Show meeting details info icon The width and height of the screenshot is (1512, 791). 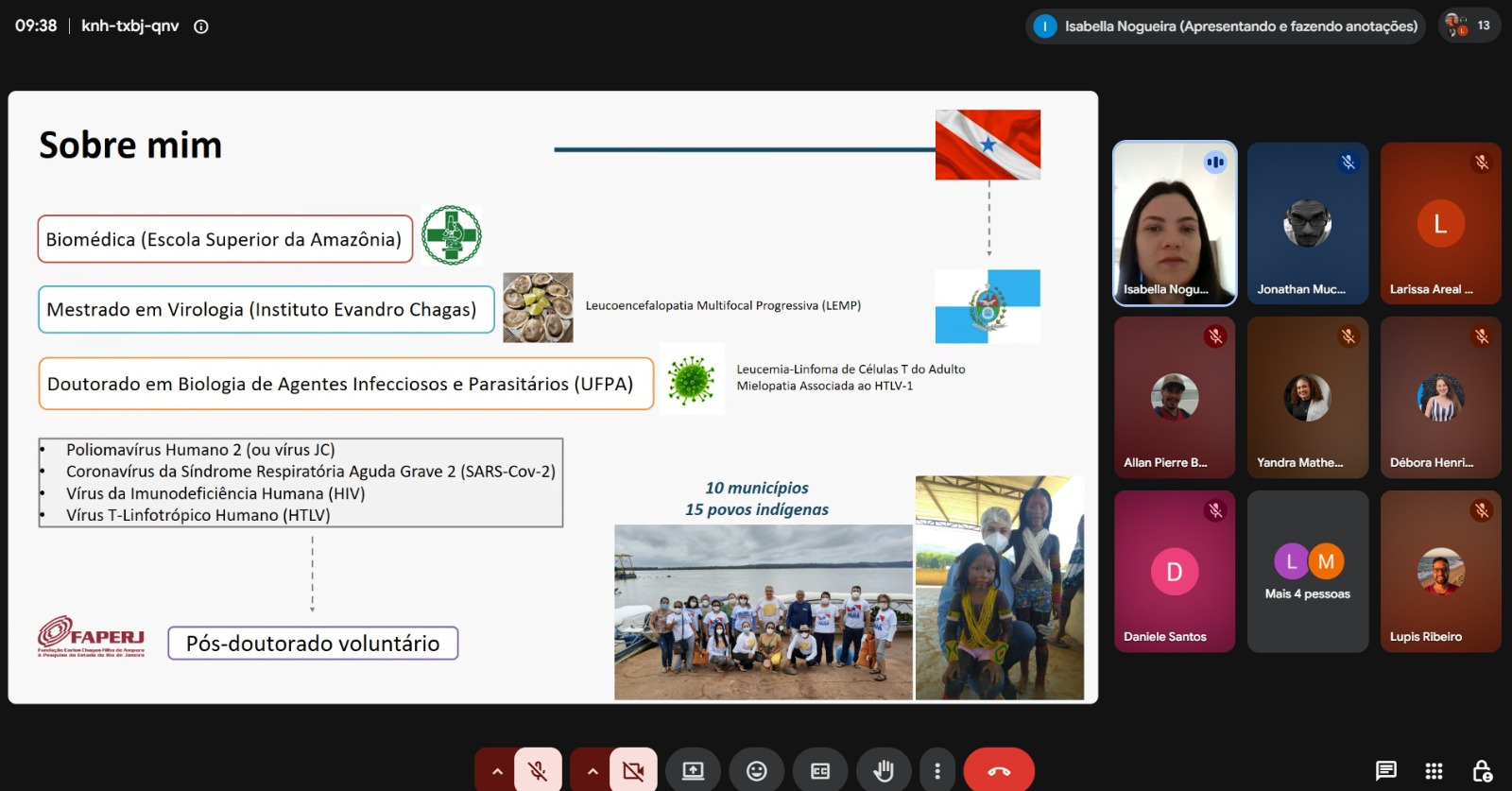(x=201, y=26)
